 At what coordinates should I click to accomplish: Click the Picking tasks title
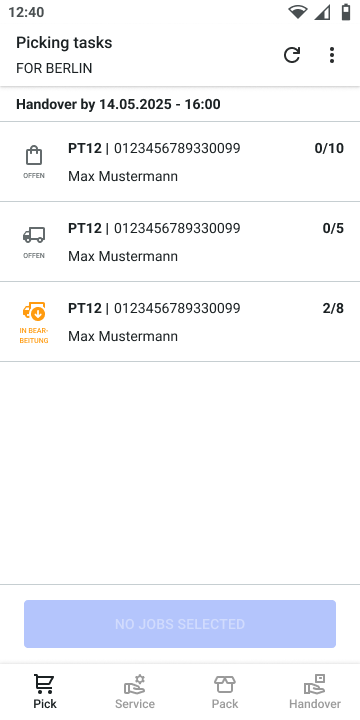[64, 43]
